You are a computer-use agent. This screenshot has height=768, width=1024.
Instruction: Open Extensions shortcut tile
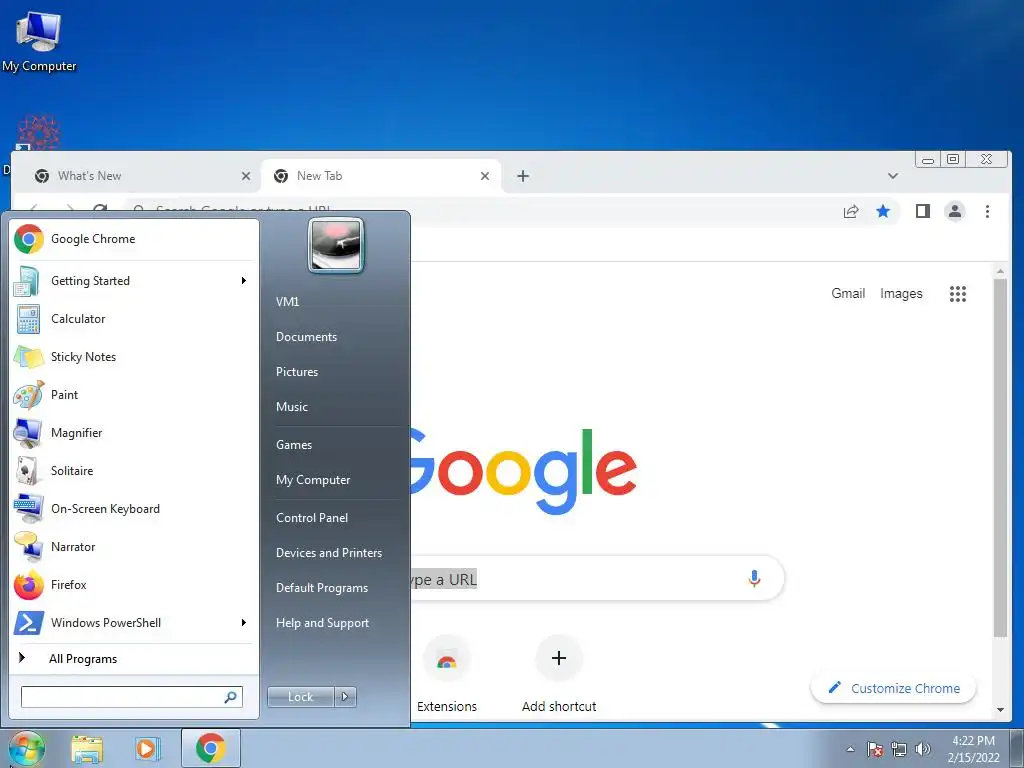click(447, 675)
